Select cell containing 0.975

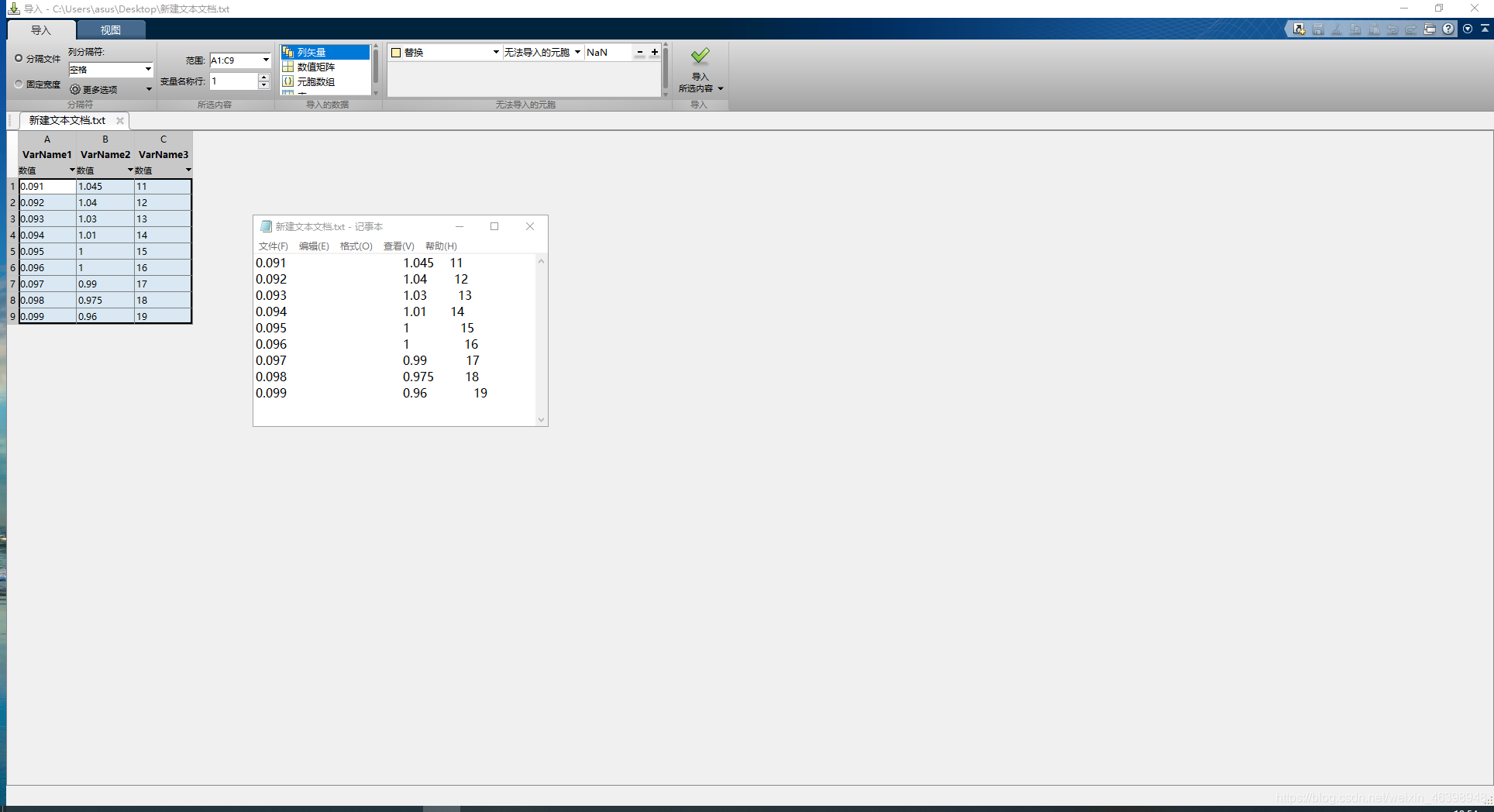pos(105,301)
